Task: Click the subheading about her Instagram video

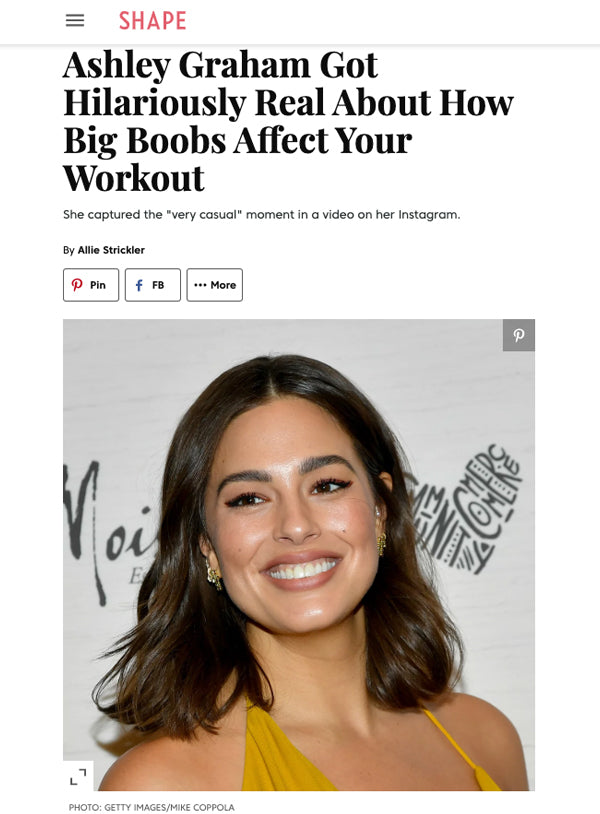Action: coord(262,214)
